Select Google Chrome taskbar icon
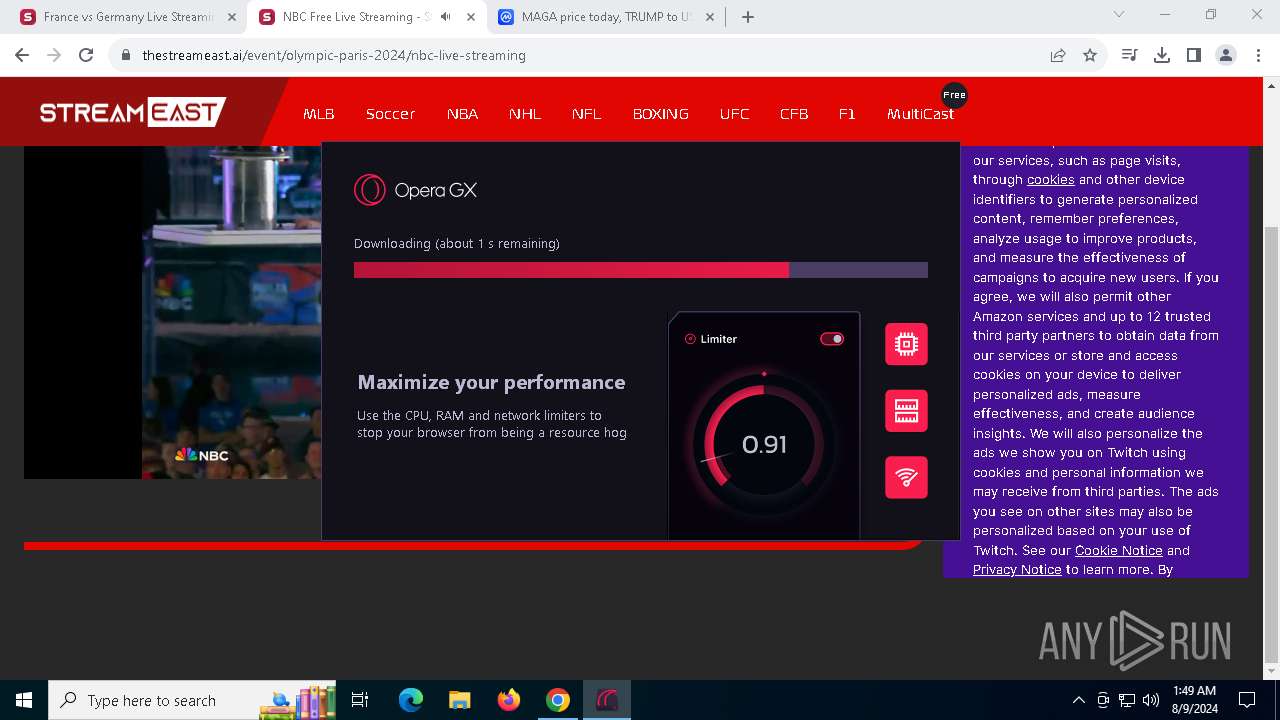Viewport: 1280px width, 720px height. tap(558, 700)
